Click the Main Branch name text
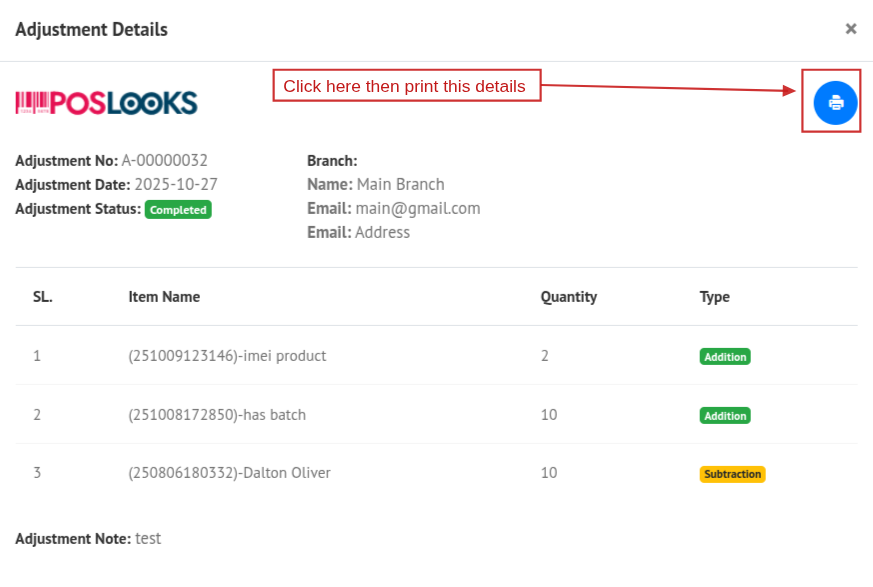 [400, 184]
